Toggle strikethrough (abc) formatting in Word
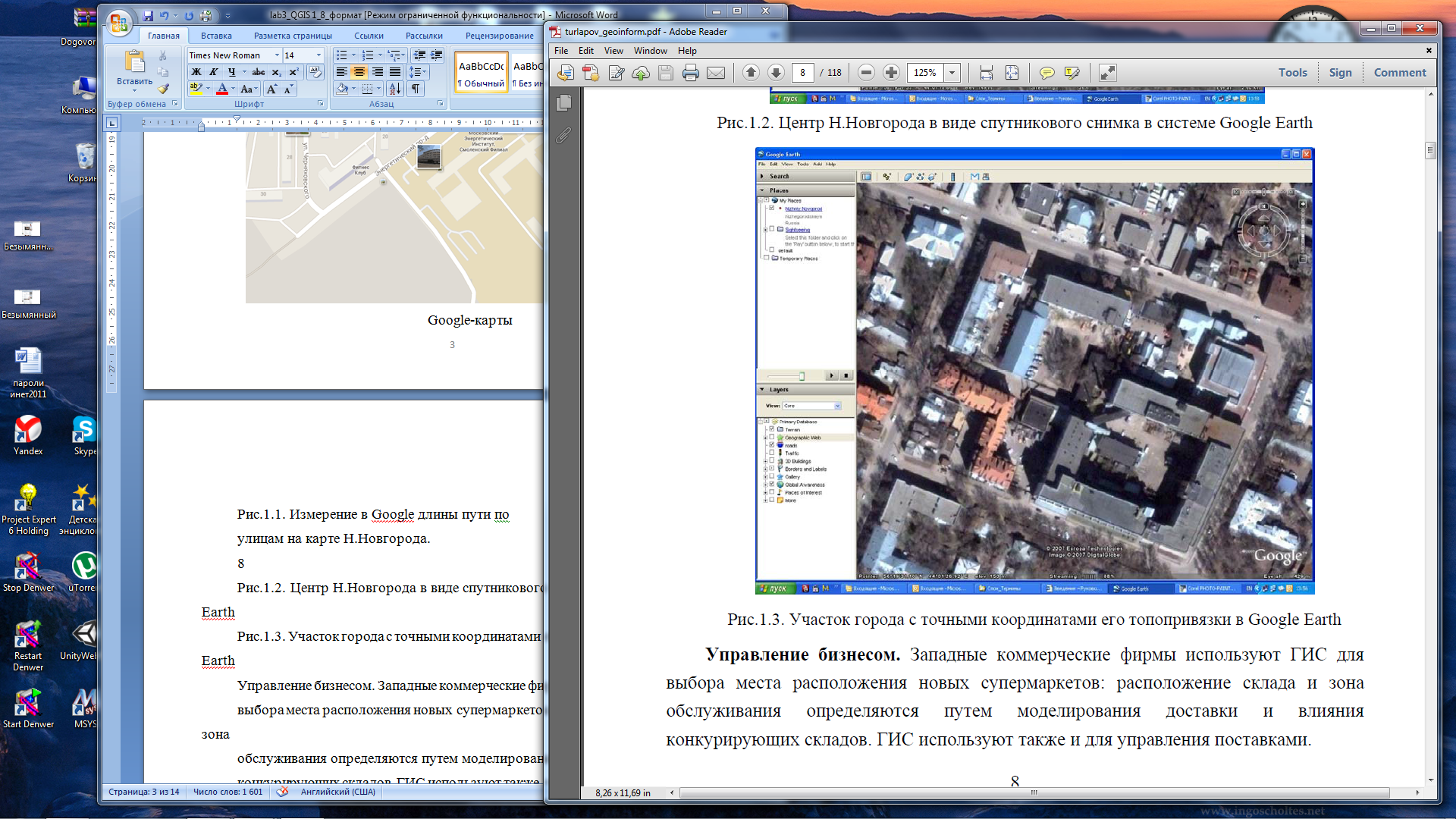 (x=259, y=72)
